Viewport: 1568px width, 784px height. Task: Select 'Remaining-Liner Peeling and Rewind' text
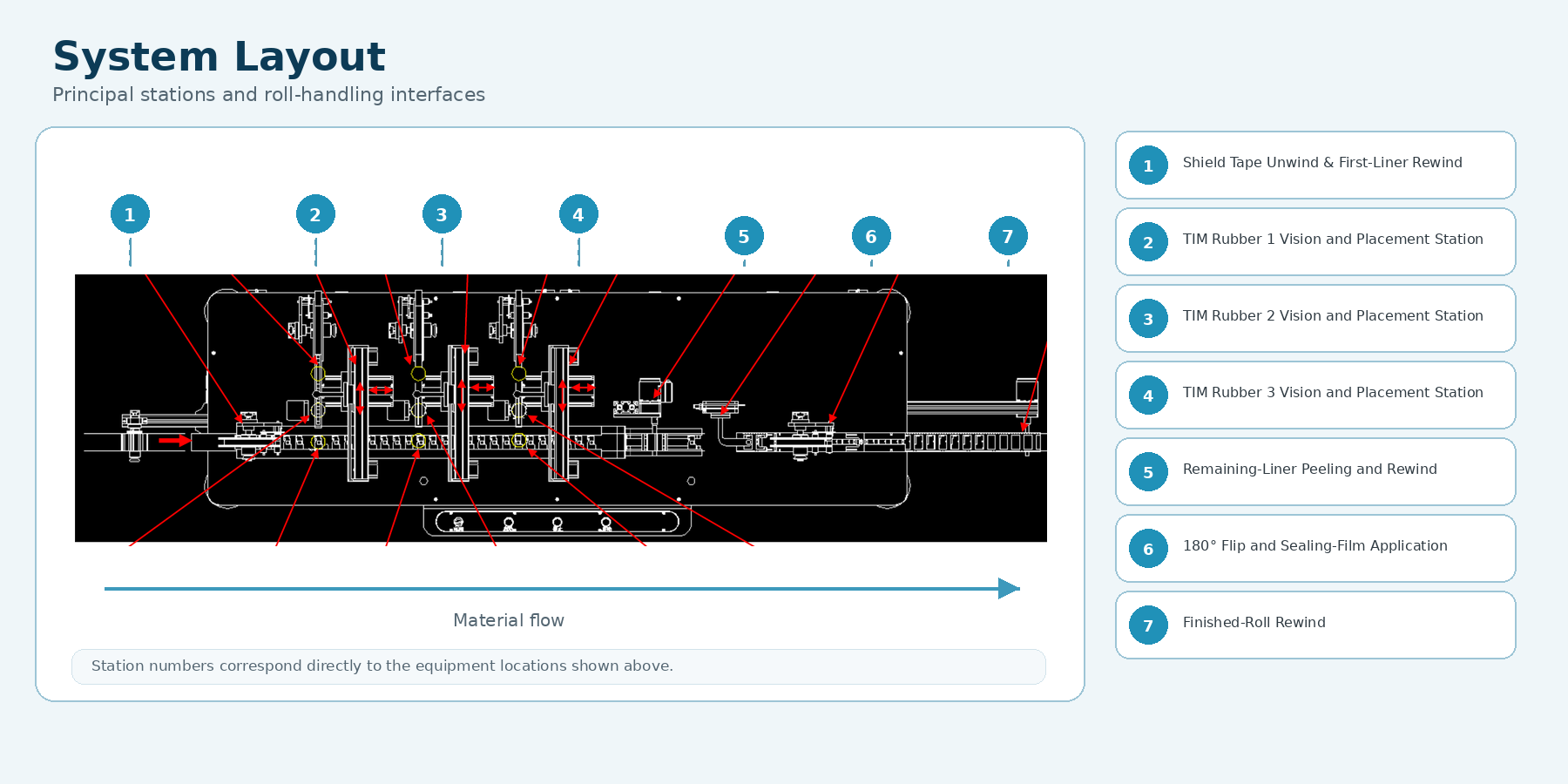pyautogui.click(x=1310, y=469)
